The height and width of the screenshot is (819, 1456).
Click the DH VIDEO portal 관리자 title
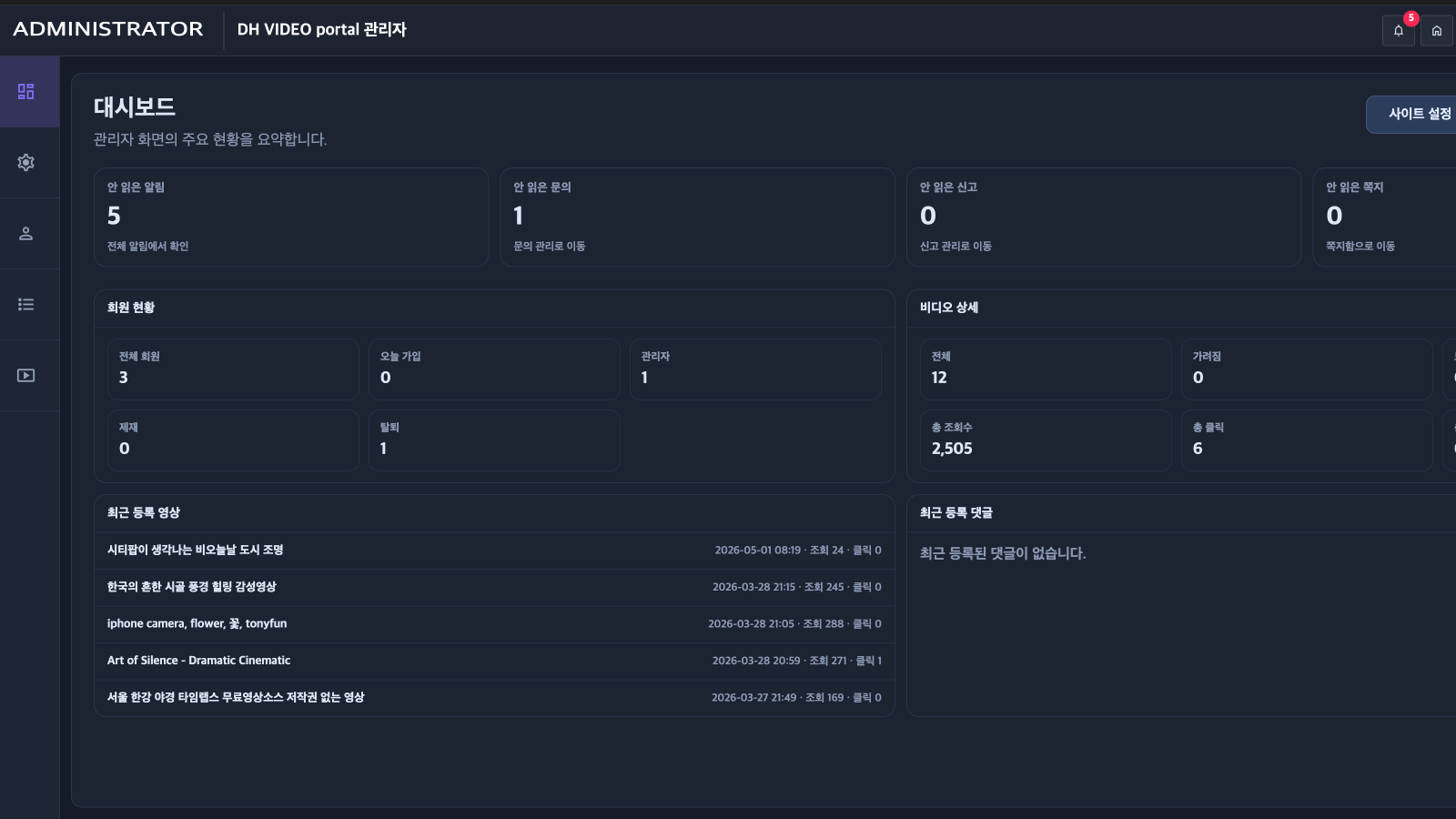click(x=322, y=30)
